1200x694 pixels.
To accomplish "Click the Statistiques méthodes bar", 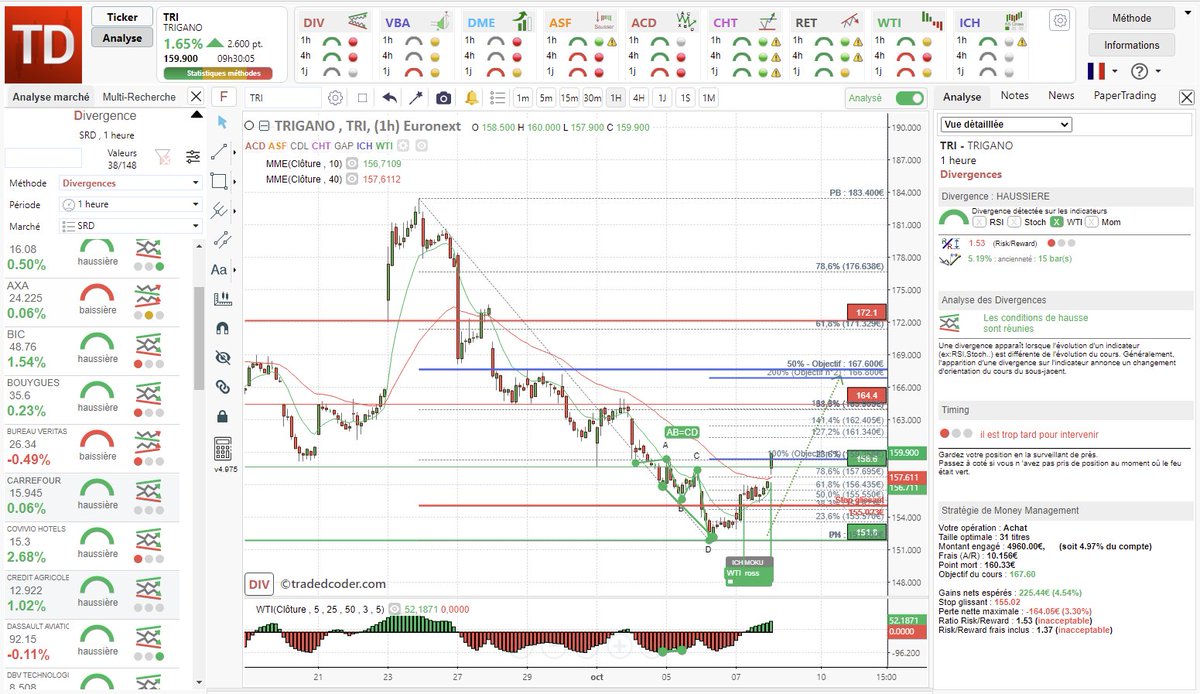I will click(217, 73).
